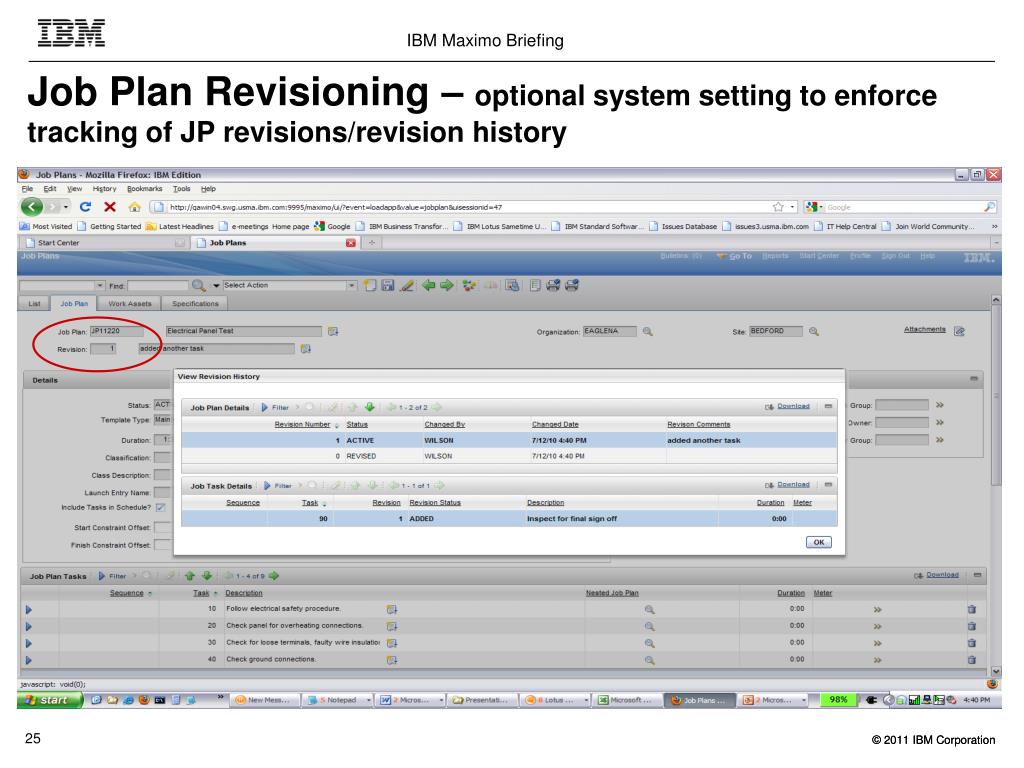Click Download link in Job Plan Tasks
1024x768 pixels.
coord(942,575)
